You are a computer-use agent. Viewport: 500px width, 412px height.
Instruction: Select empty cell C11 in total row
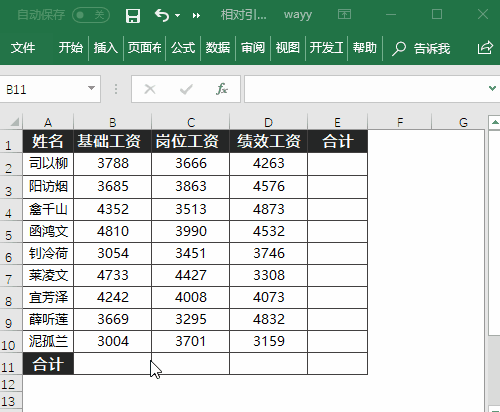(x=191, y=364)
